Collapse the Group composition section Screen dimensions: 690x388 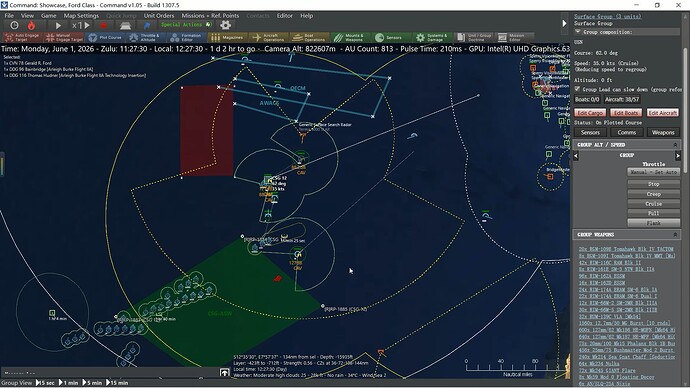coord(577,32)
